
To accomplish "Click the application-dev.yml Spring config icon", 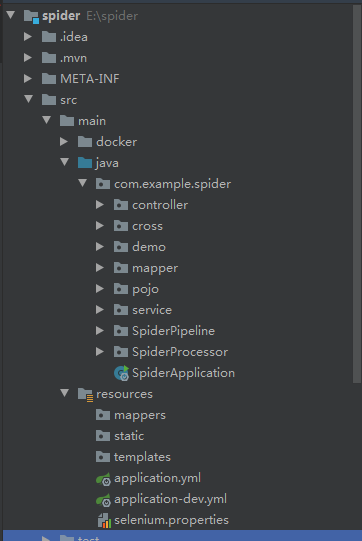I will (x=103, y=500).
